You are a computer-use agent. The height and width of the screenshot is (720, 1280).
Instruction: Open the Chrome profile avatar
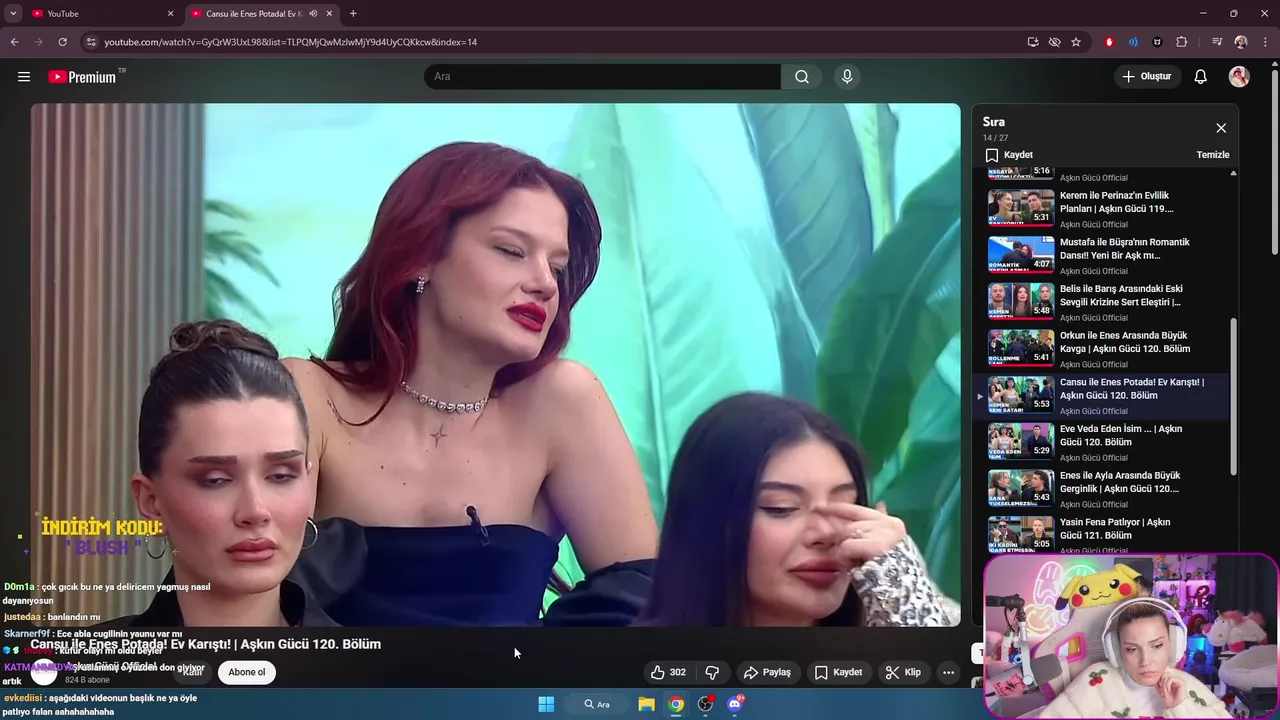(x=1241, y=42)
